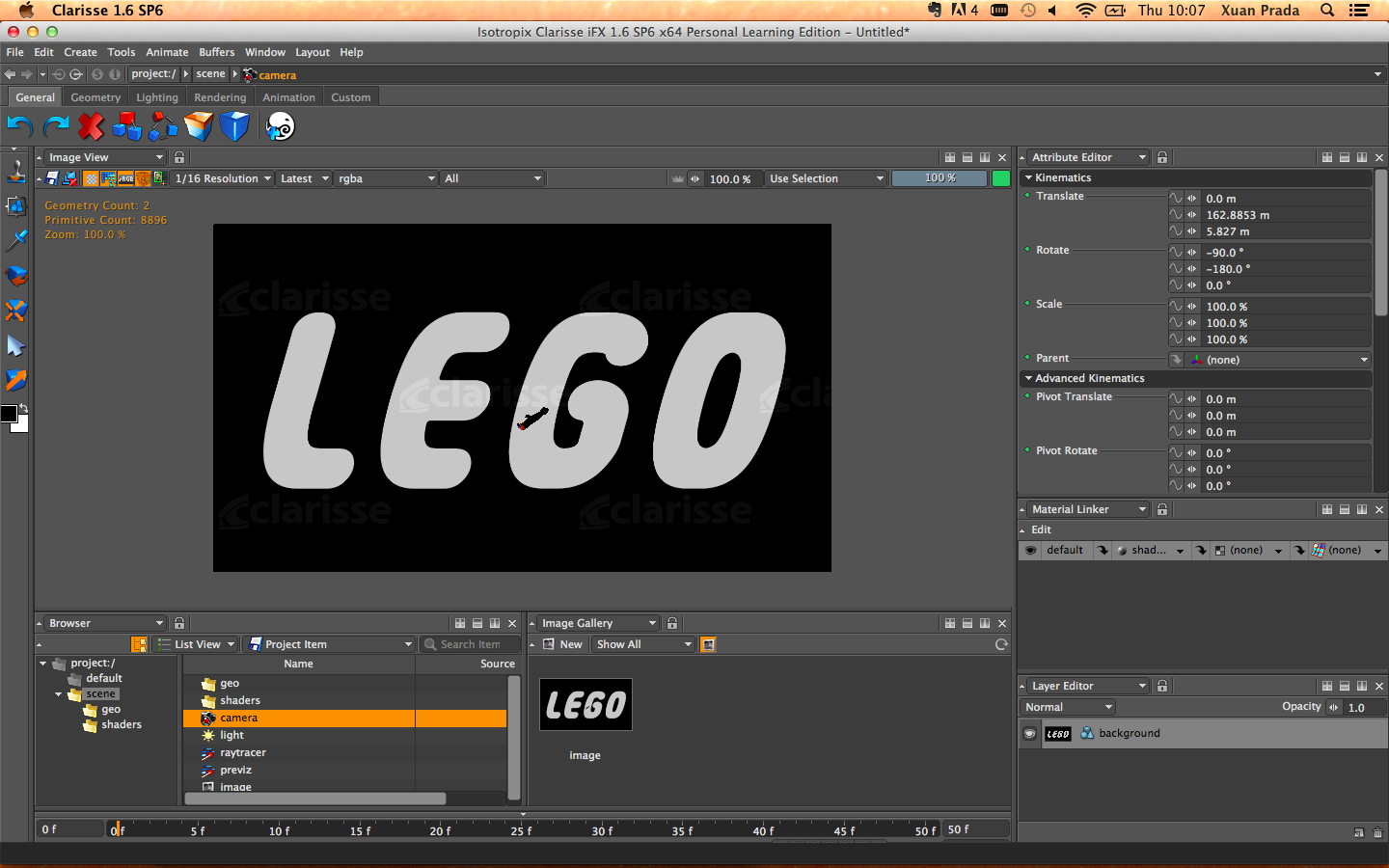Click the blue Redo arrow icon
The width and height of the screenshot is (1389, 868).
(x=56, y=126)
